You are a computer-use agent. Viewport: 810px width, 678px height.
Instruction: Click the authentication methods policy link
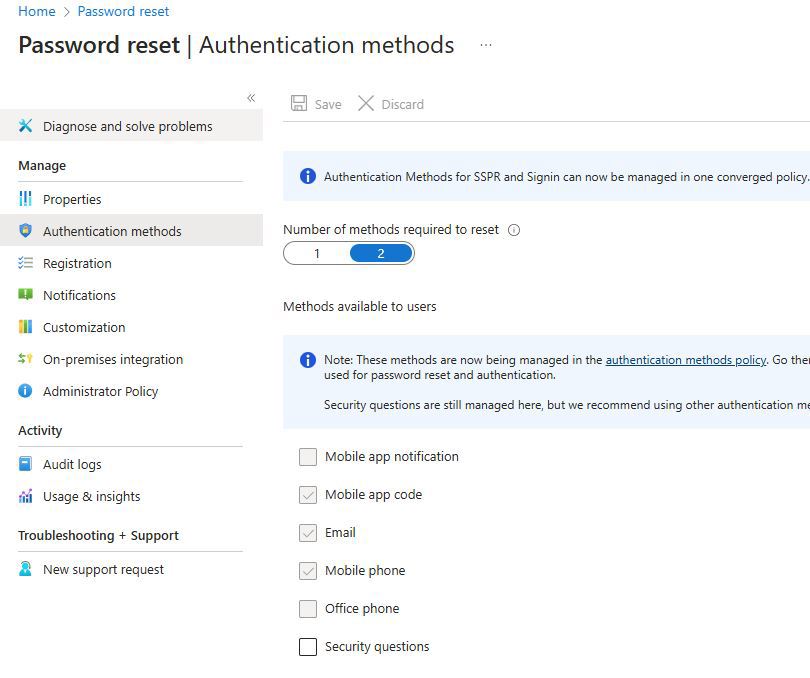[686, 360]
